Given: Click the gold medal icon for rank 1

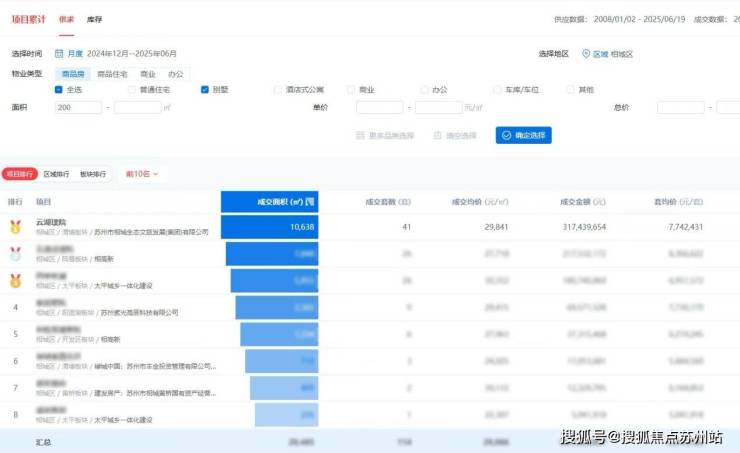Looking at the screenshot, I should [15, 227].
